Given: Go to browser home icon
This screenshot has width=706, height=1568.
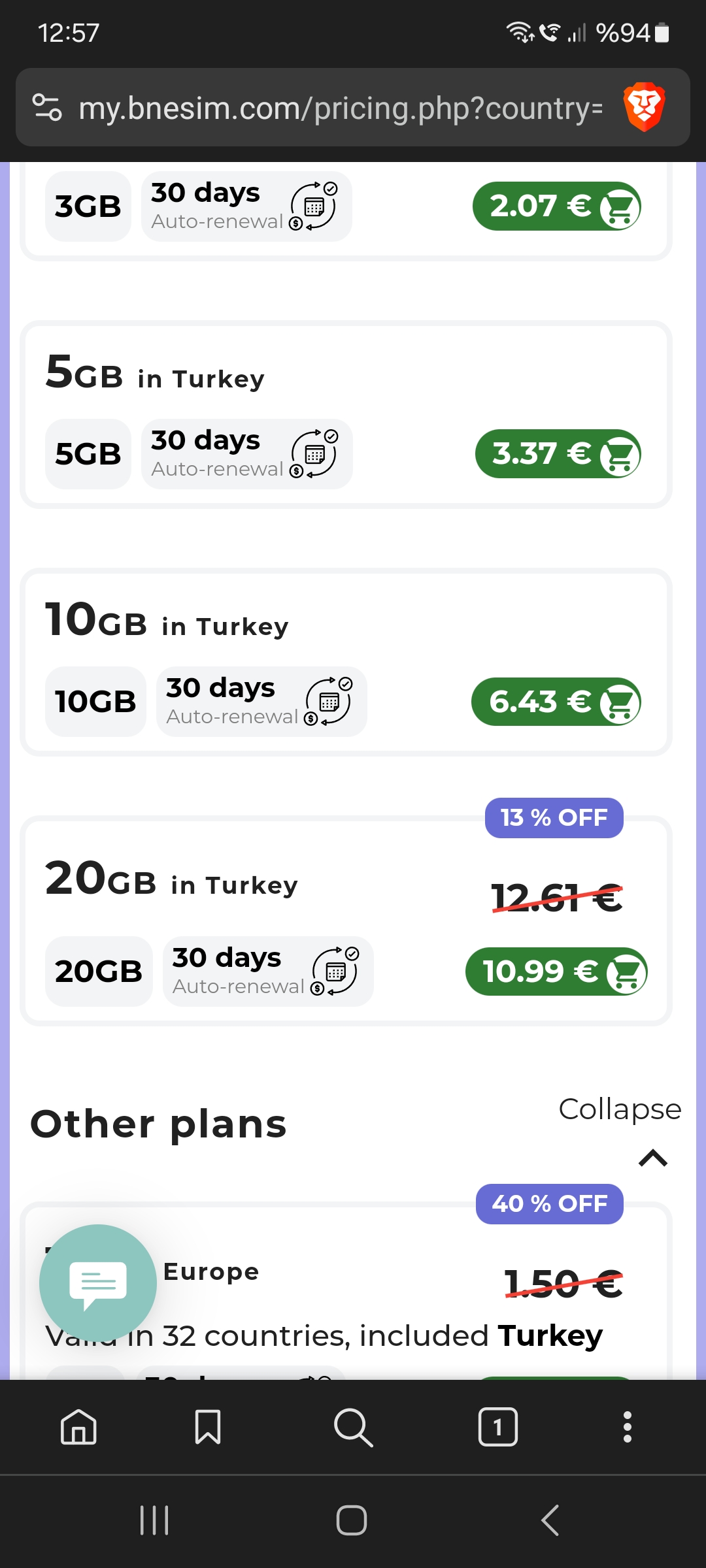Looking at the screenshot, I should pyautogui.click(x=78, y=1426).
